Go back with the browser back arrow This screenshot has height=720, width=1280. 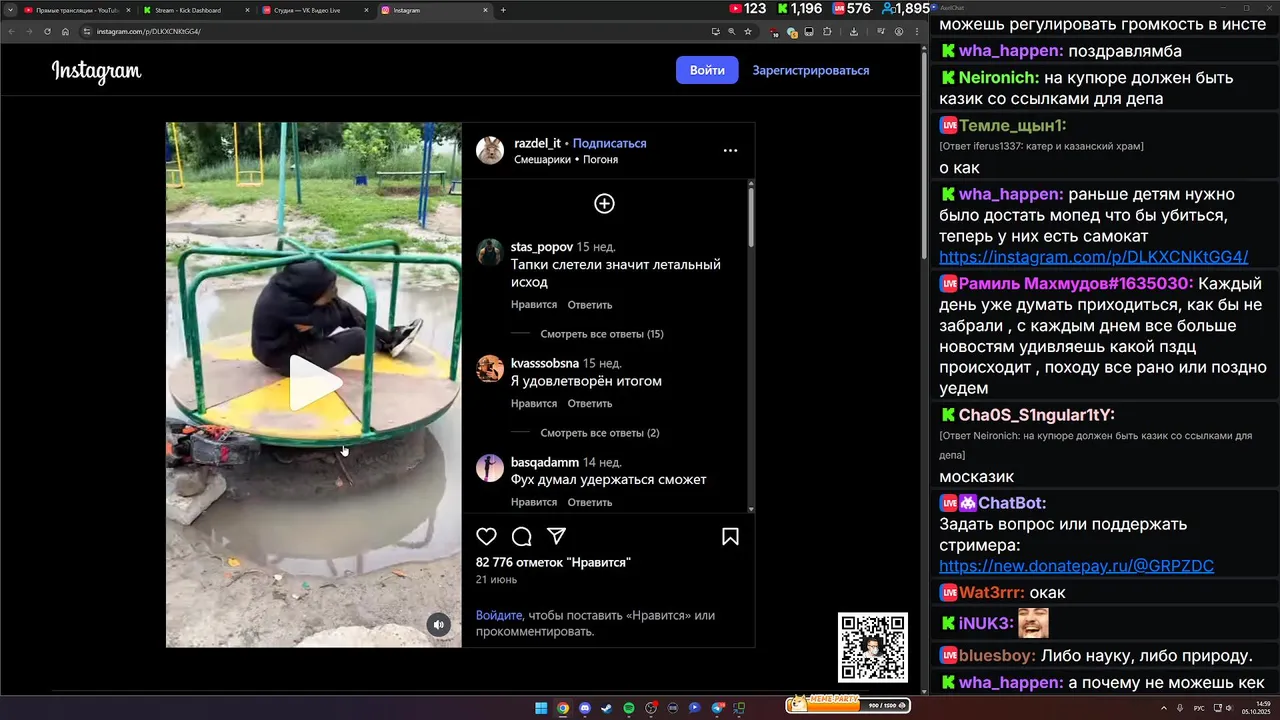(12, 31)
